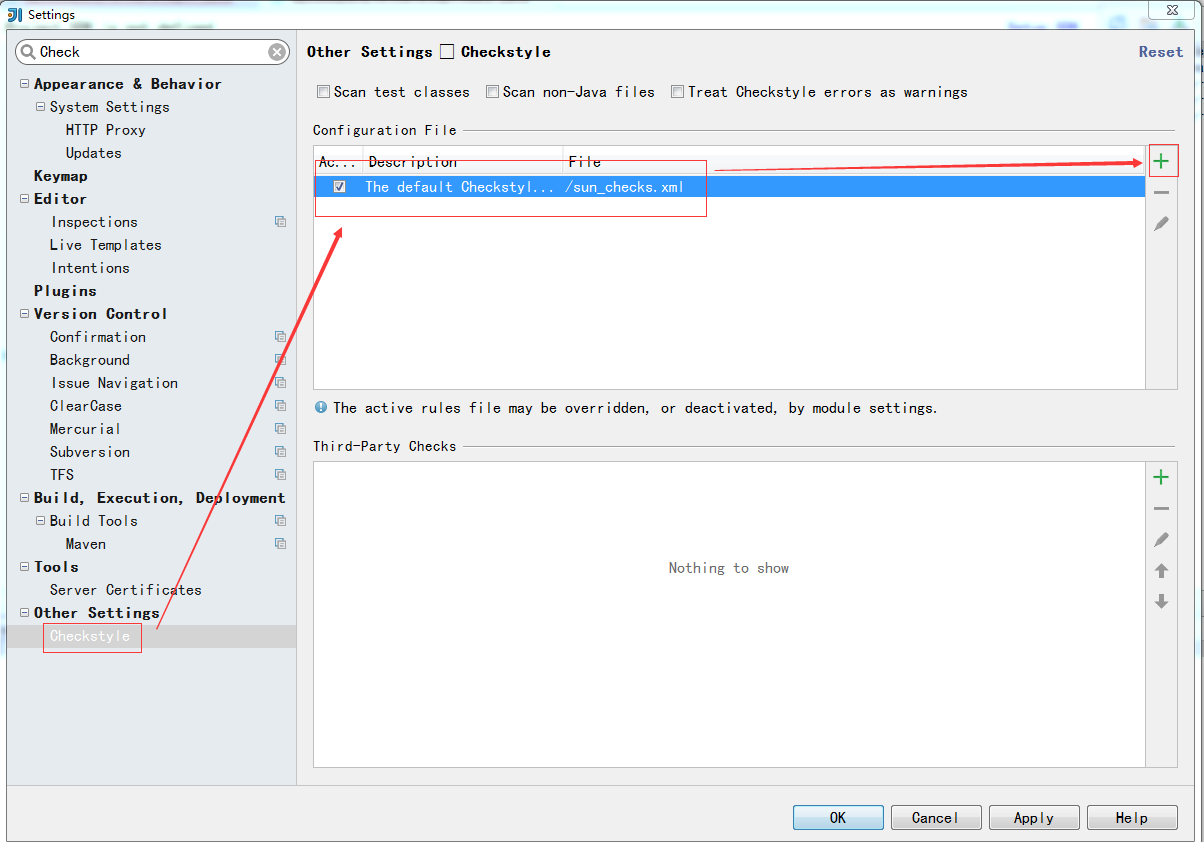Select Checkstyle in settings tree
This screenshot has height=842, width=1204.
[x=90, y=636]
